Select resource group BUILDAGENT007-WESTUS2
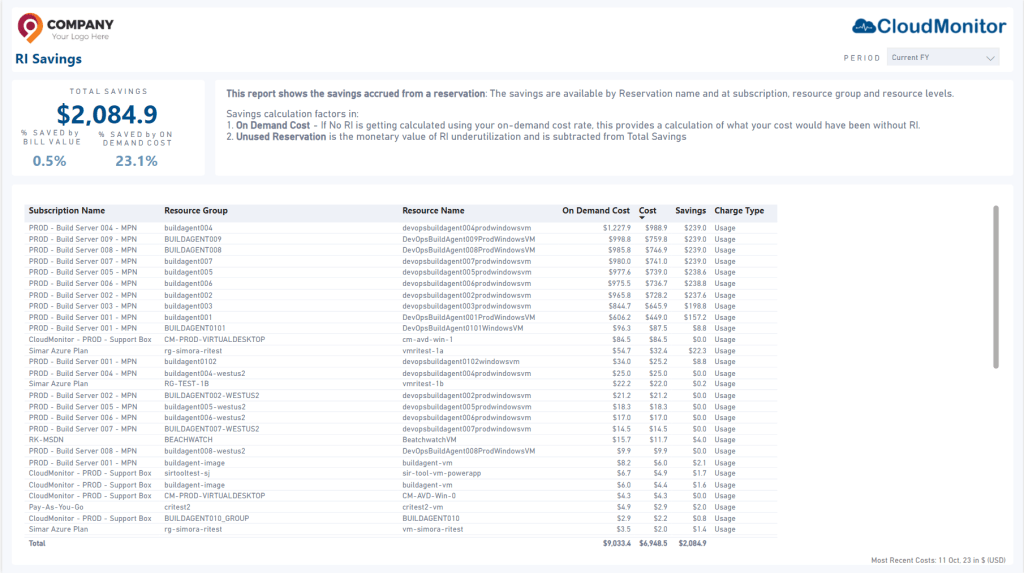This screenshot has height=573, width=1024. [x=212, y=429]
